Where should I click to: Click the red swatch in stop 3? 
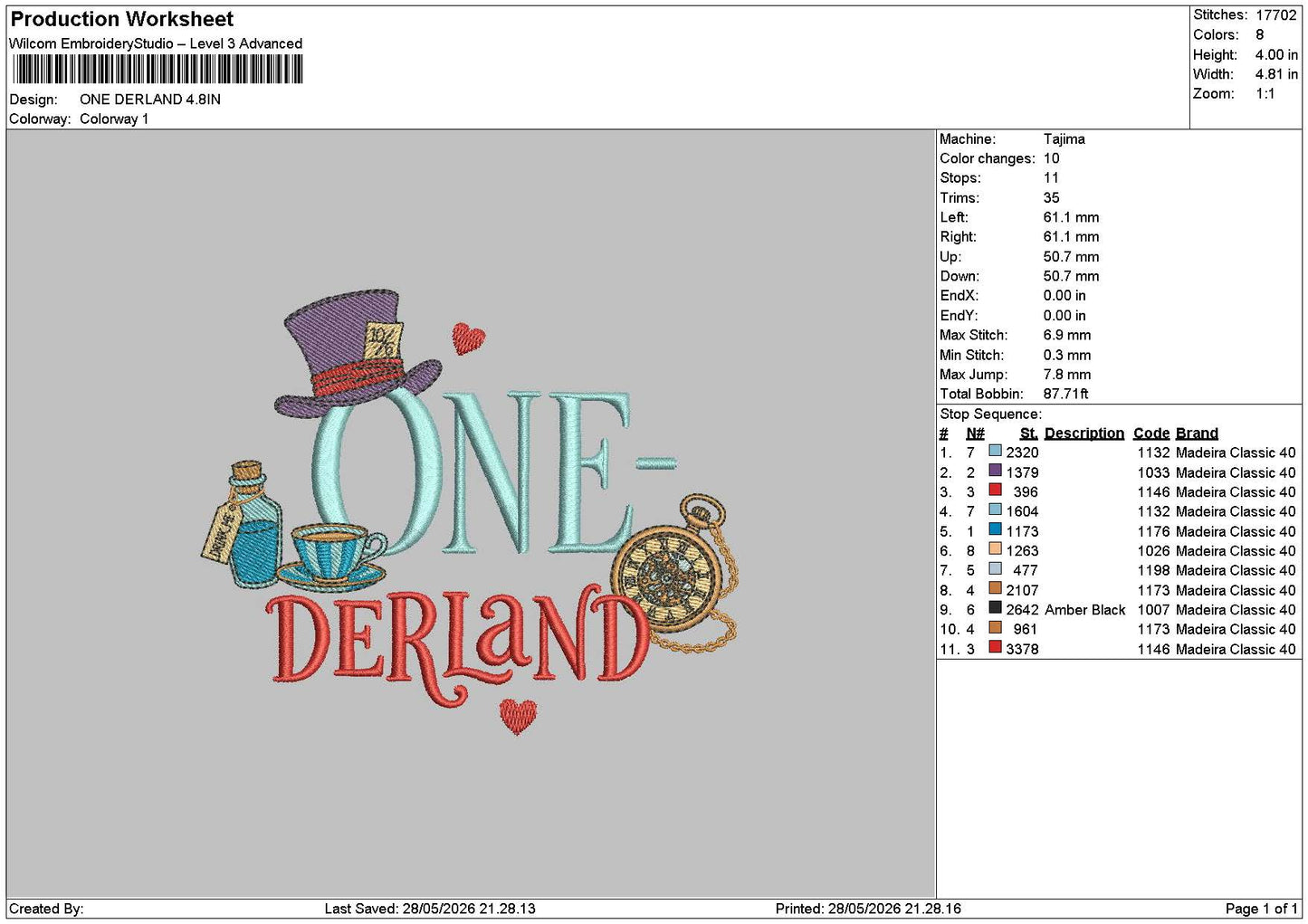995,491
